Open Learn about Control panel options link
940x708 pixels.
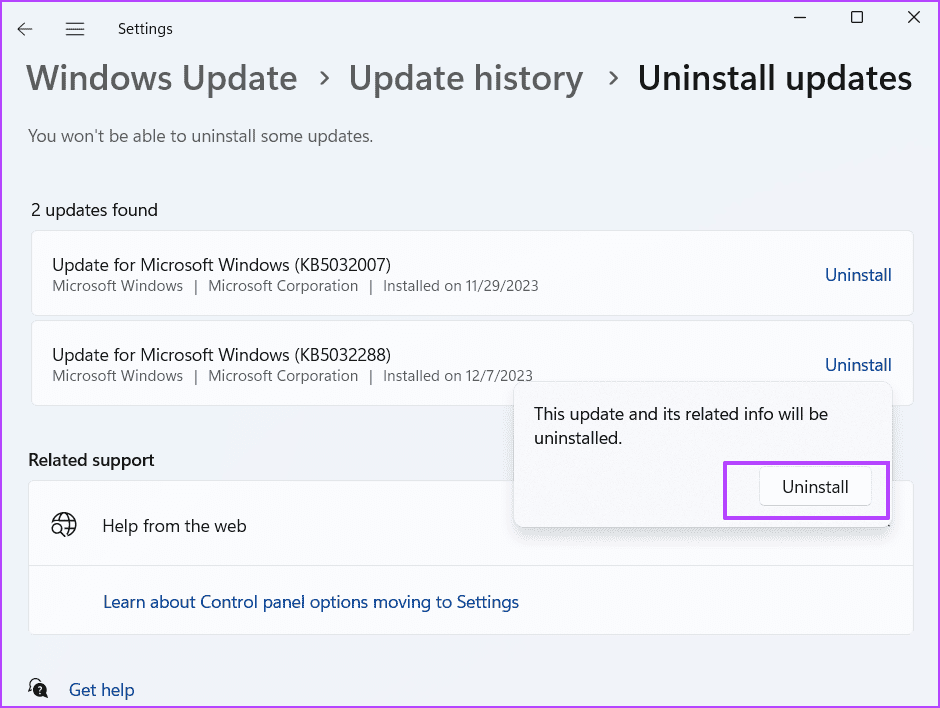pos(311,601)
